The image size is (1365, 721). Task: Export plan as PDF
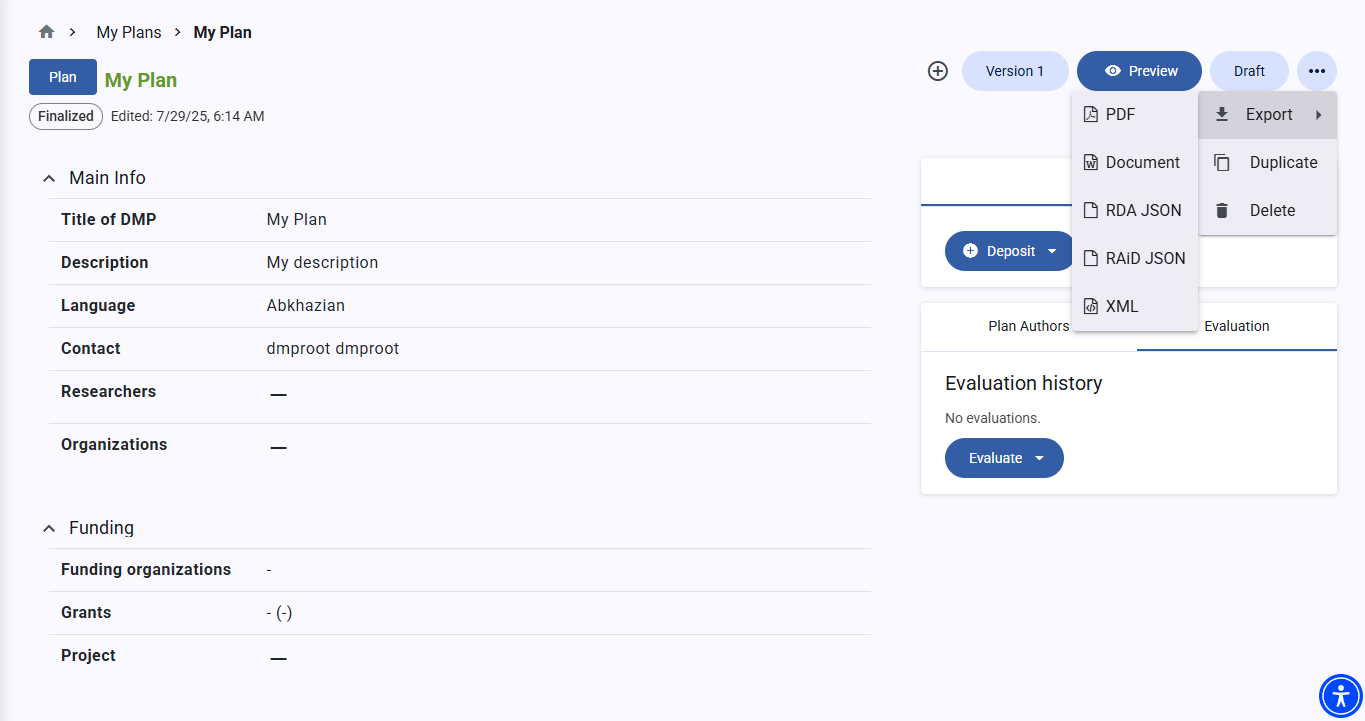1120,115
